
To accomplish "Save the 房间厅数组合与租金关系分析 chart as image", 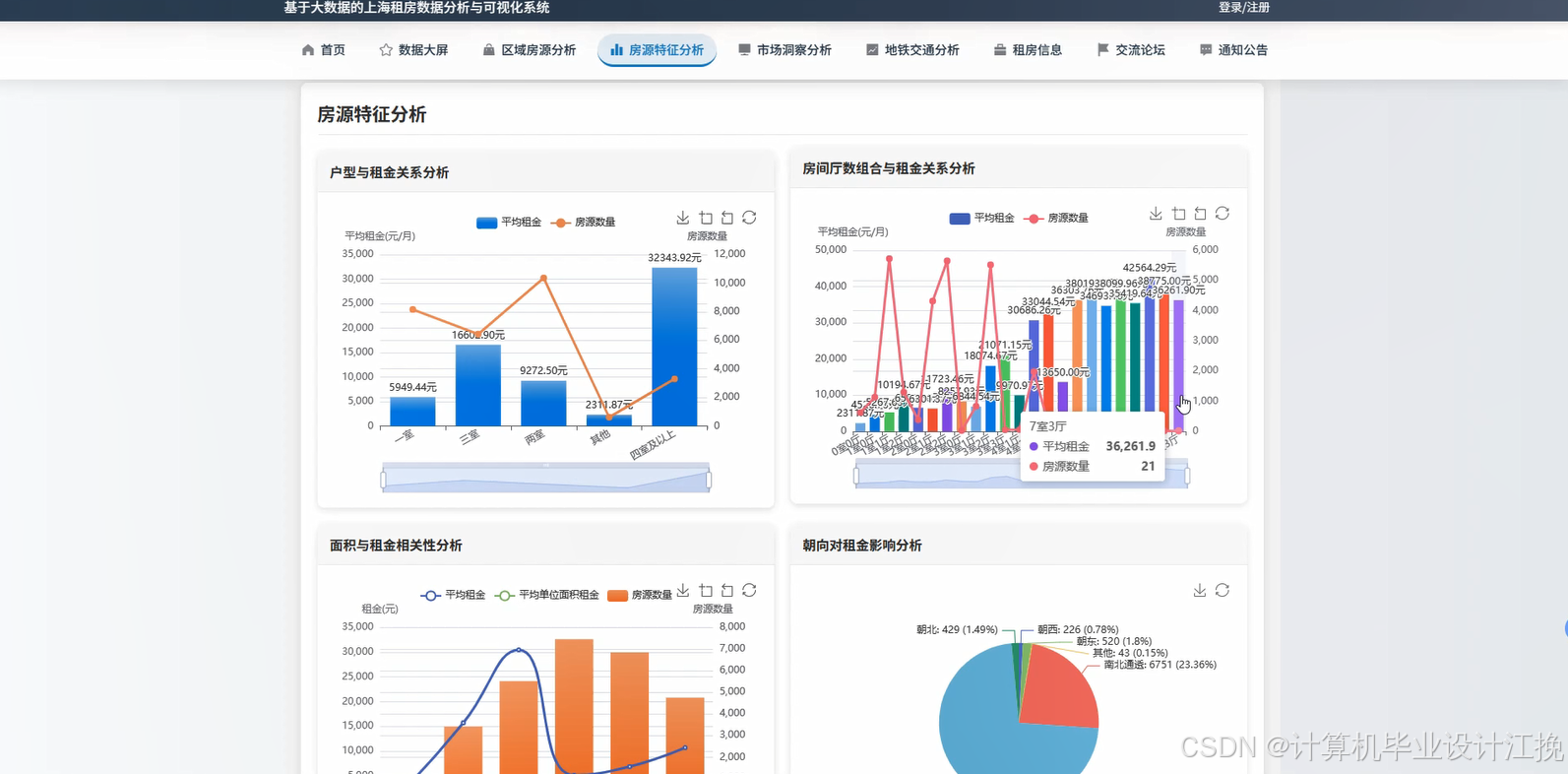I will pyautogui.click(x=1156, y=214).
